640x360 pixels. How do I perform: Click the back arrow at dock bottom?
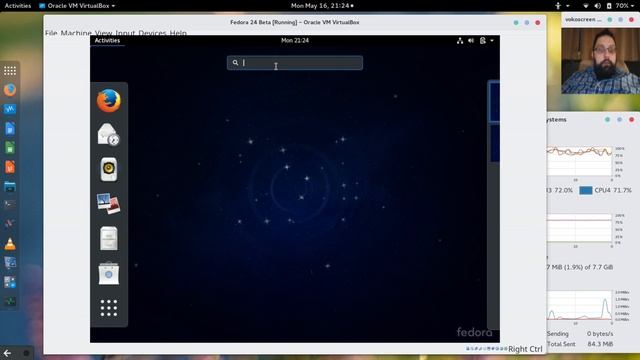coord(7,353)
